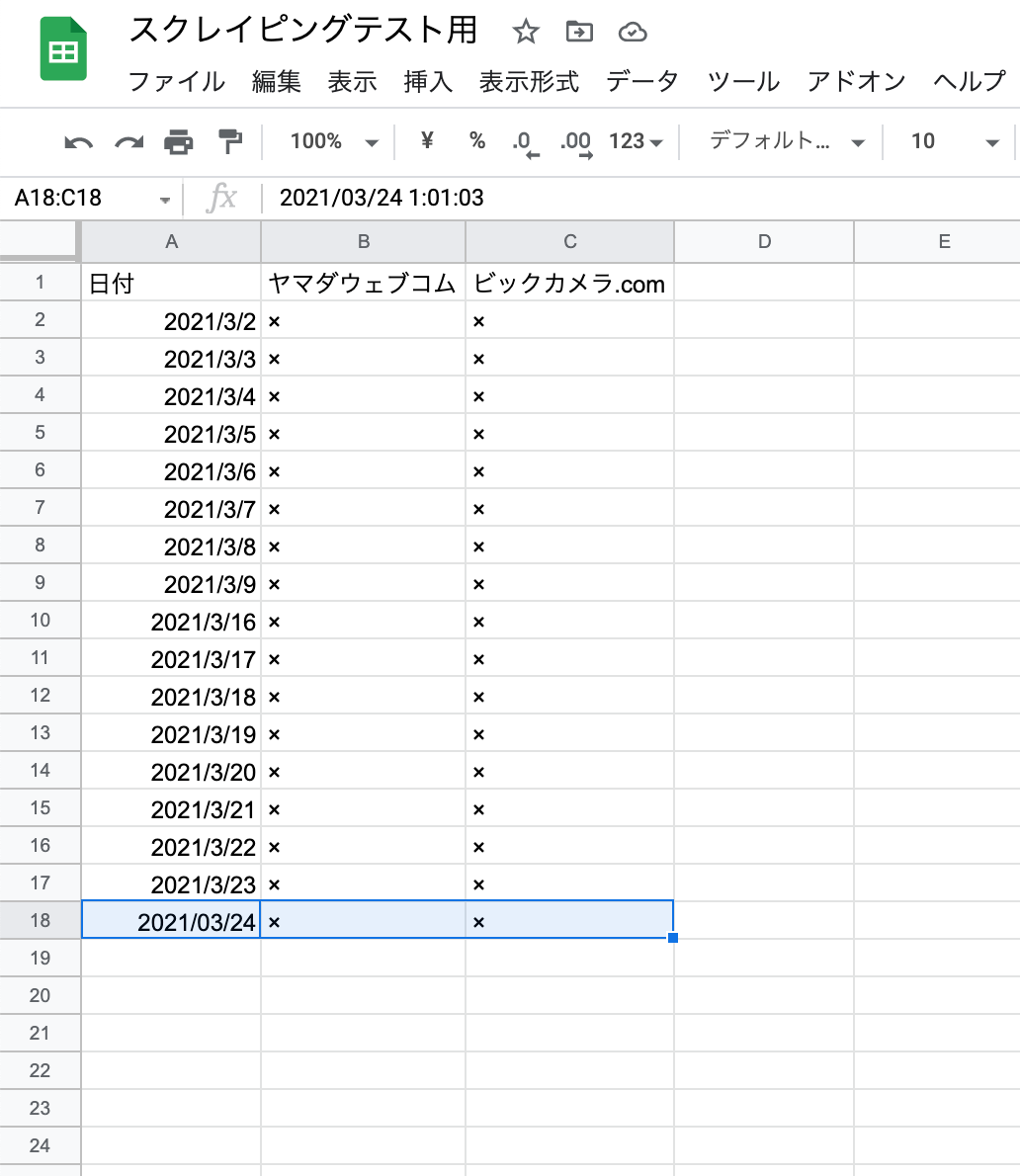Click empty cell D1
This screenshot has height=1176, width=1020.
click(764, 283)
